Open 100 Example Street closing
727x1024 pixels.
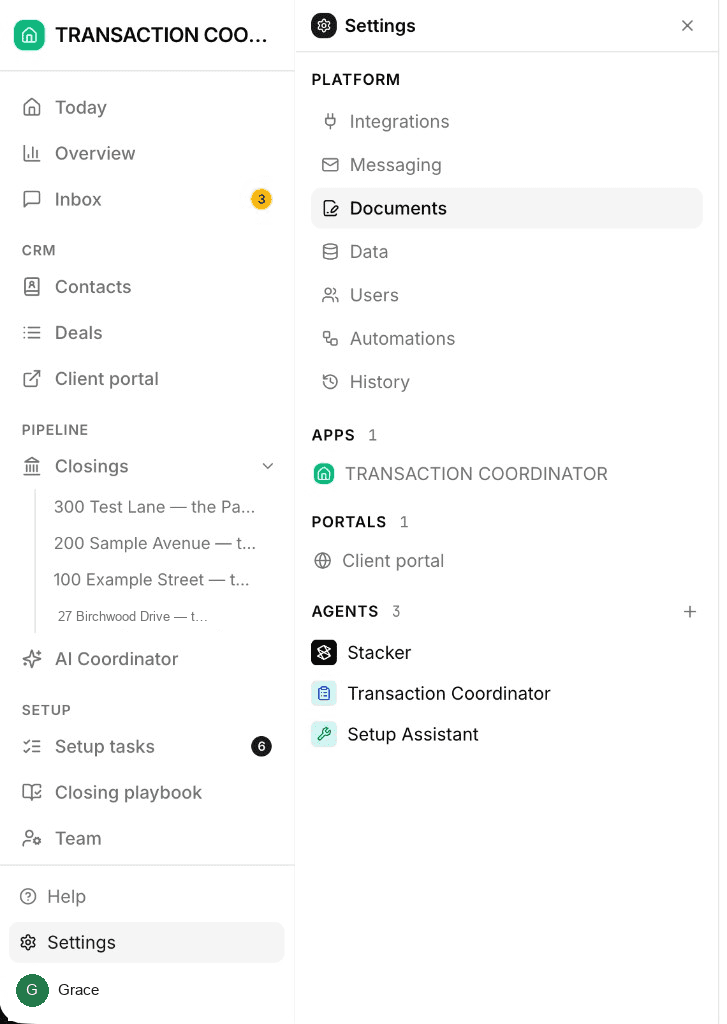(151, 580)
